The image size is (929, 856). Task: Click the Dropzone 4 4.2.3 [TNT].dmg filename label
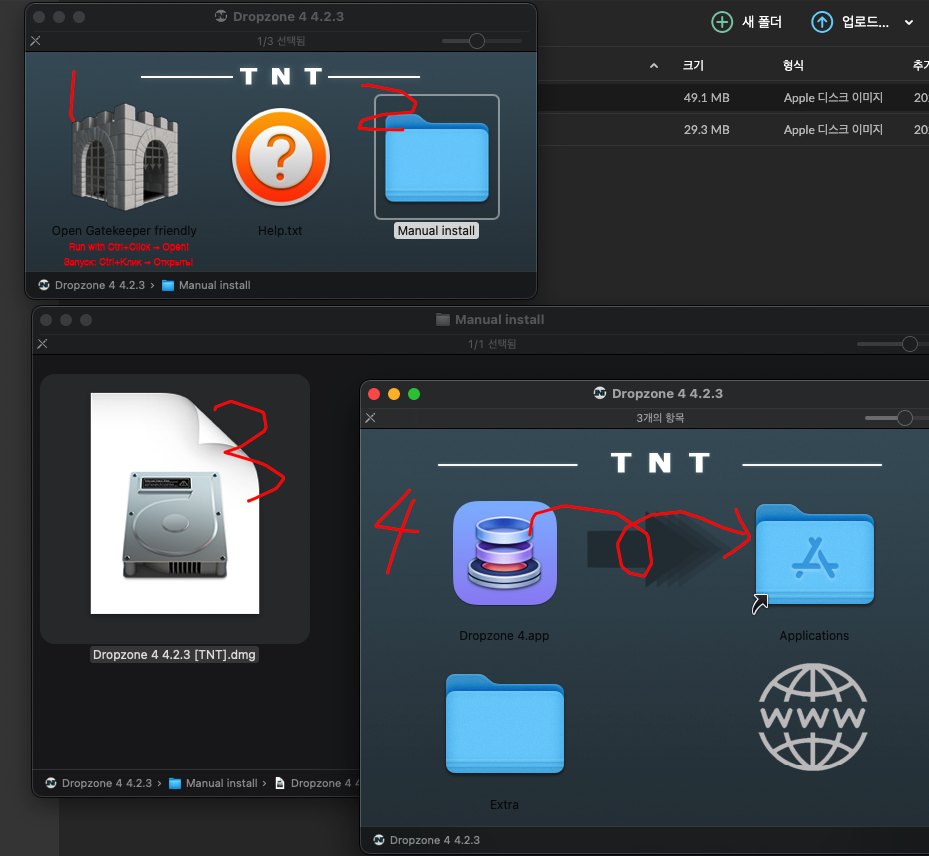[174, 655]
